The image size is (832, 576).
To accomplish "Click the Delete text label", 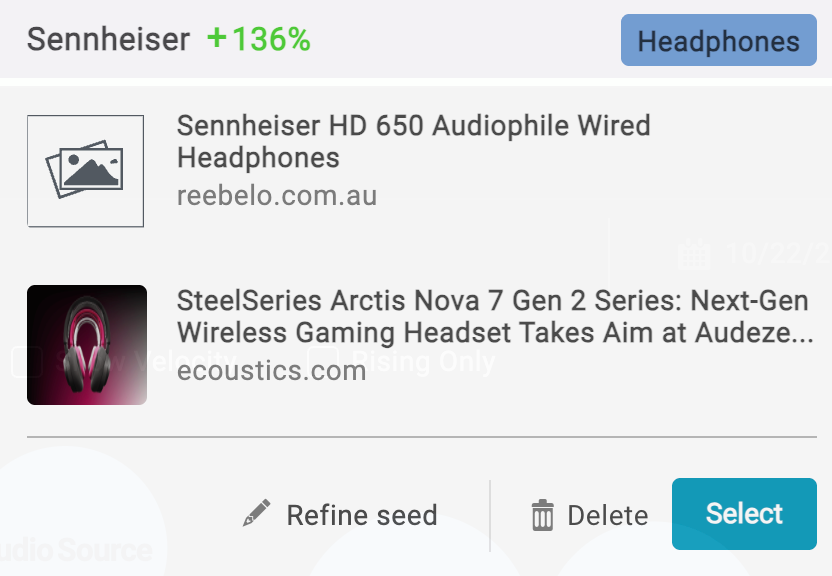I will (607, 515).
